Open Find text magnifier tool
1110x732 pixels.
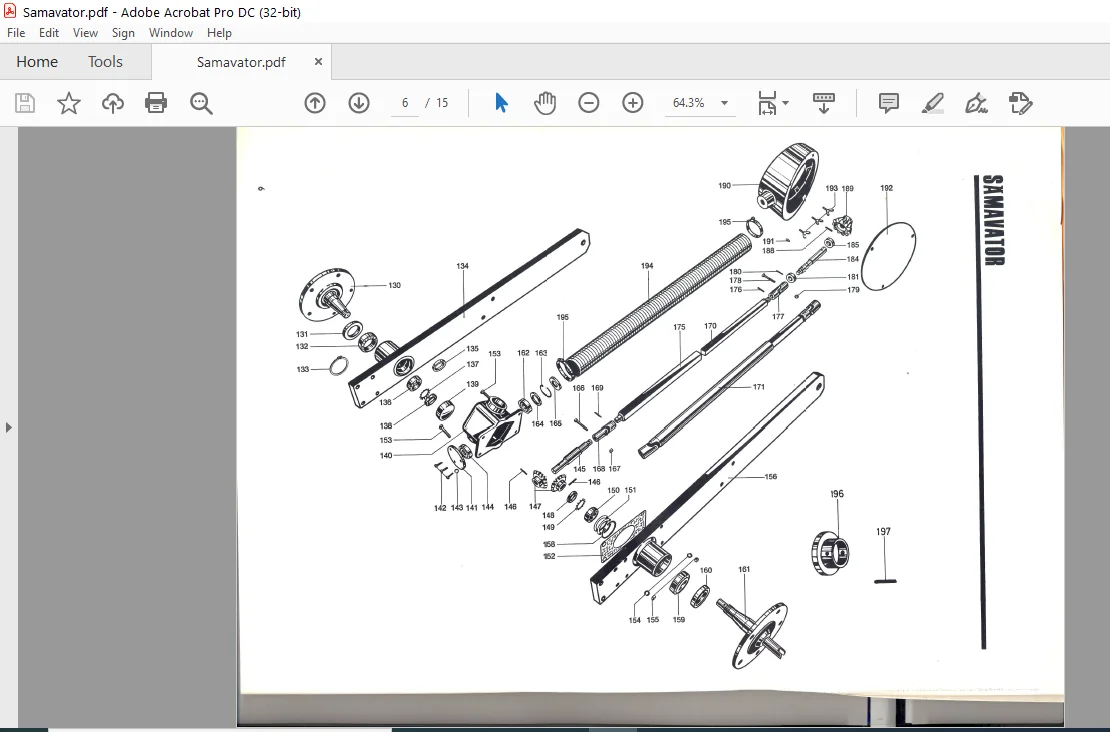point(201,103)
